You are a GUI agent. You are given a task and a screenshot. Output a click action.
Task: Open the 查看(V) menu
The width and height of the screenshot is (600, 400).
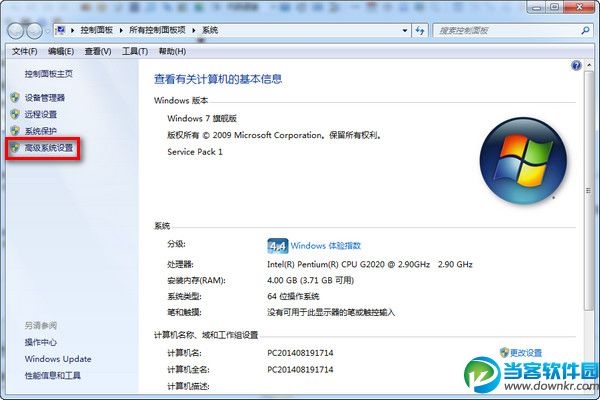(x=98, y=51)
